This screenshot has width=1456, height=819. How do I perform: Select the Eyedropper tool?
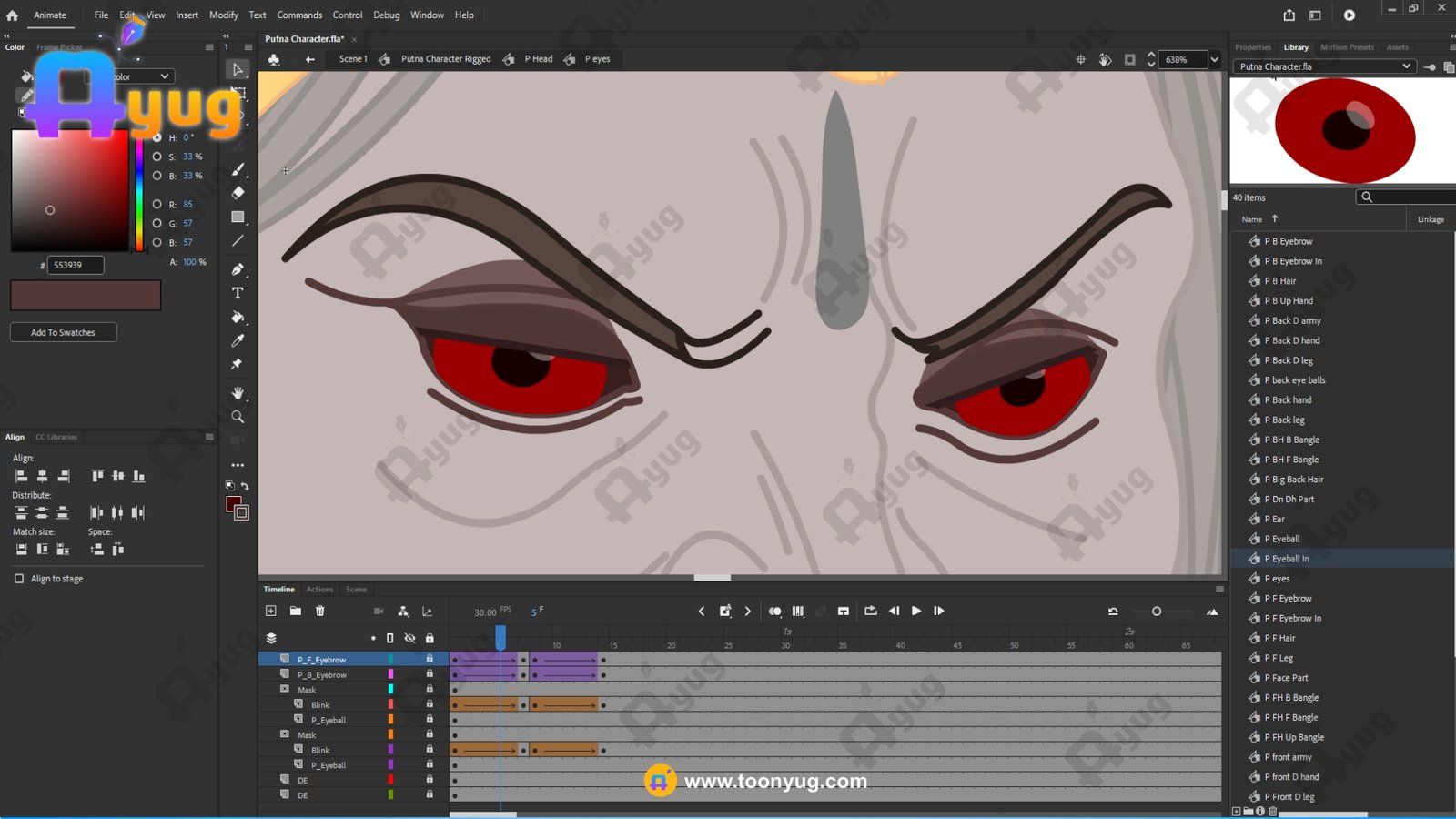click(x=238, y=340)
